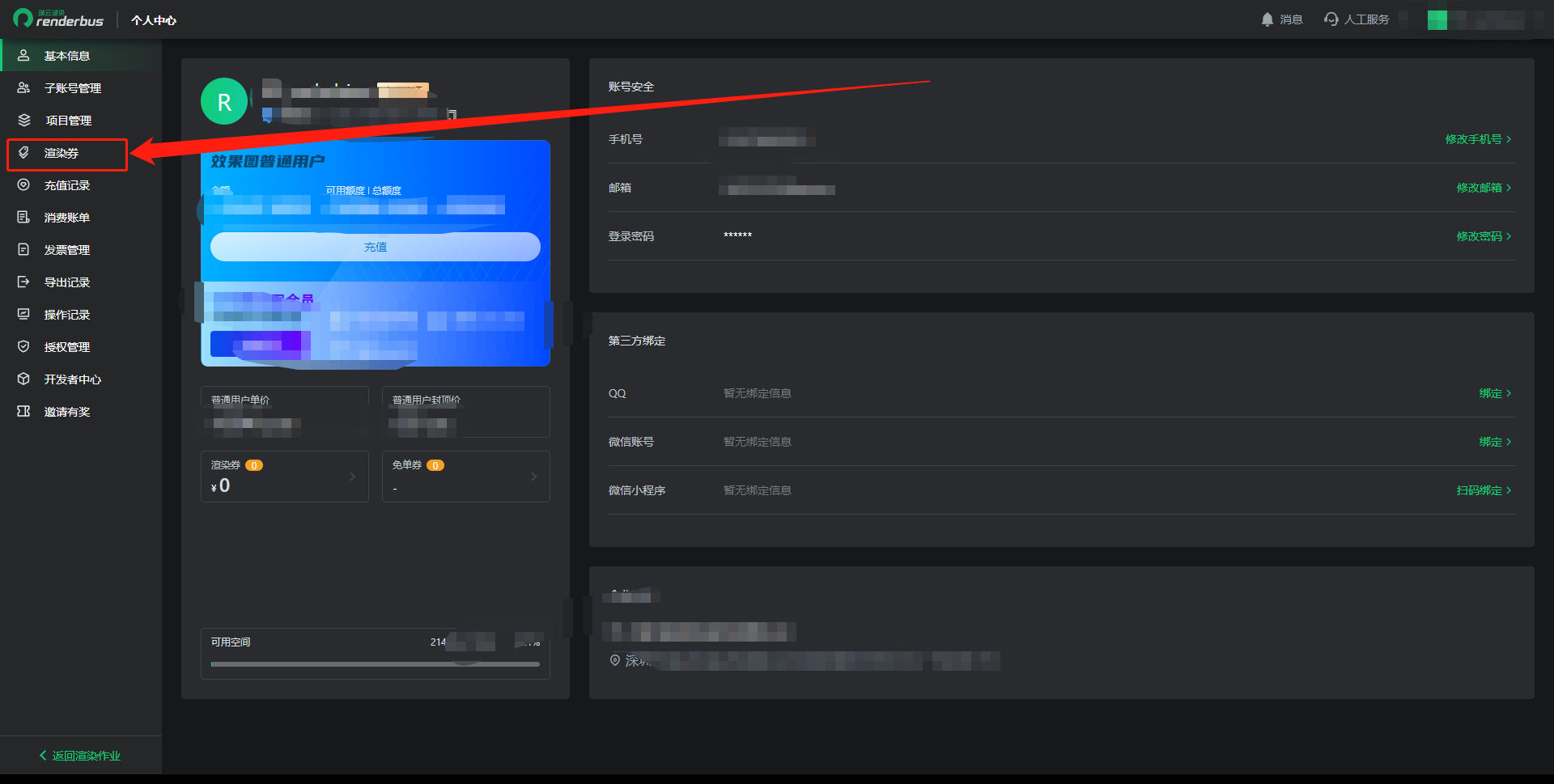
Task: Click the location pin icon
Action: click(x=615, y=660)
